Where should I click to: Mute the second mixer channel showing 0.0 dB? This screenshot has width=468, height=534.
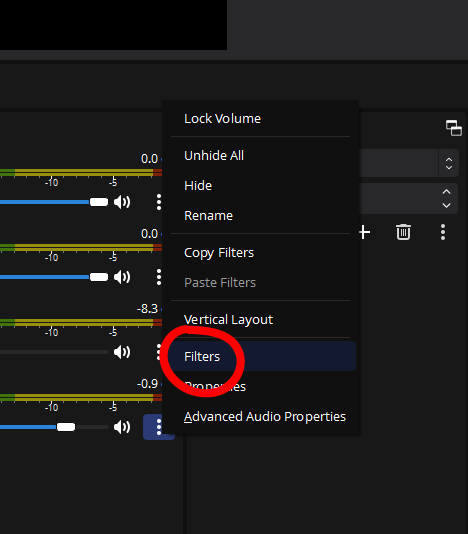pyautogui.click(x=122, y=277)
